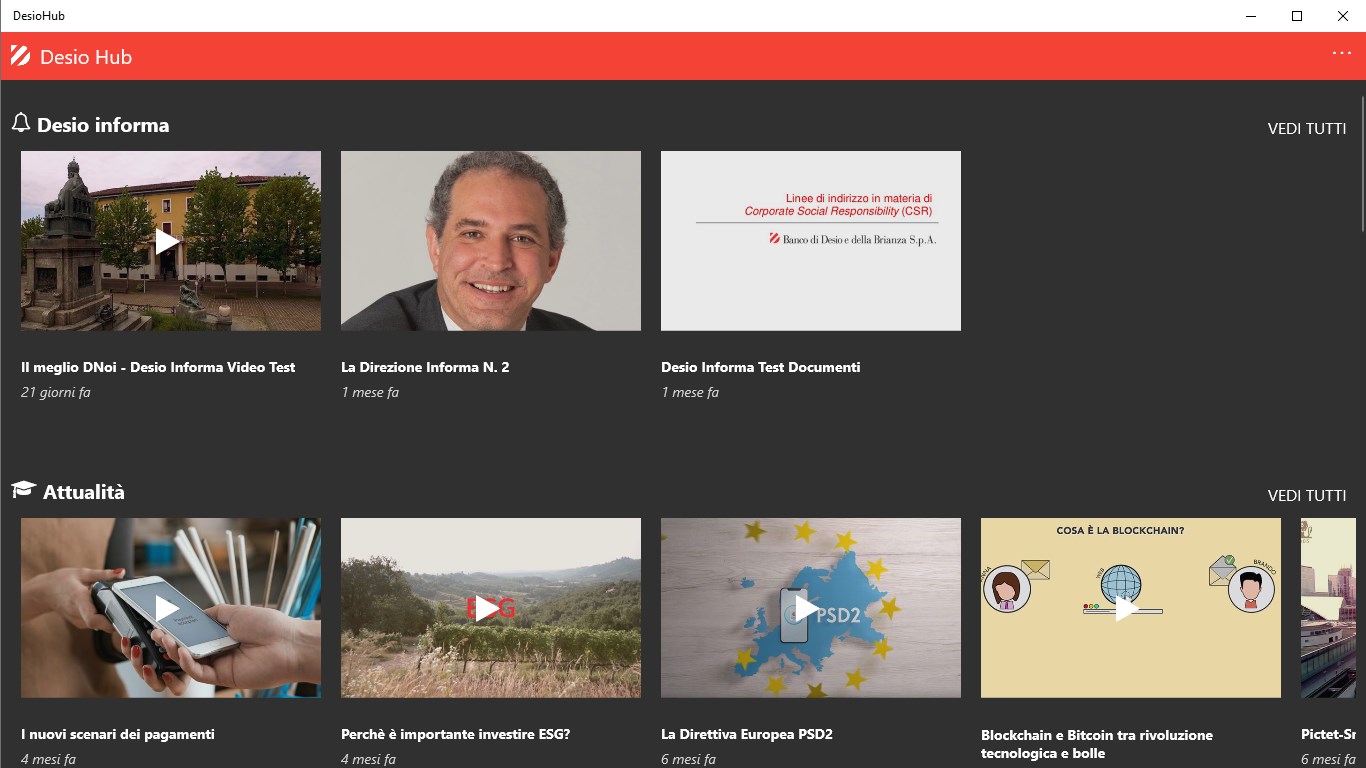Image resolution: width=1366 pixels, height=768 pixels.
Task: Open La Direzione Informa N. 2 portrait thumbnail
Action: 491,241
